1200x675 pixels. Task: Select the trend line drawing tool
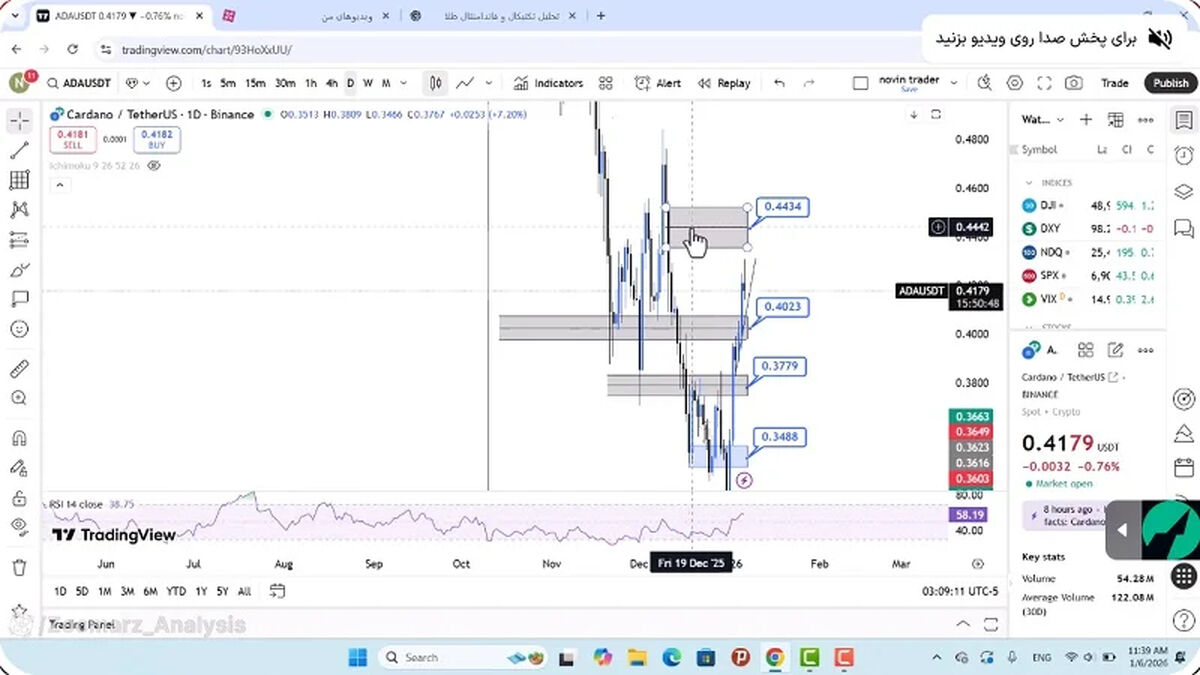(18, 151)
